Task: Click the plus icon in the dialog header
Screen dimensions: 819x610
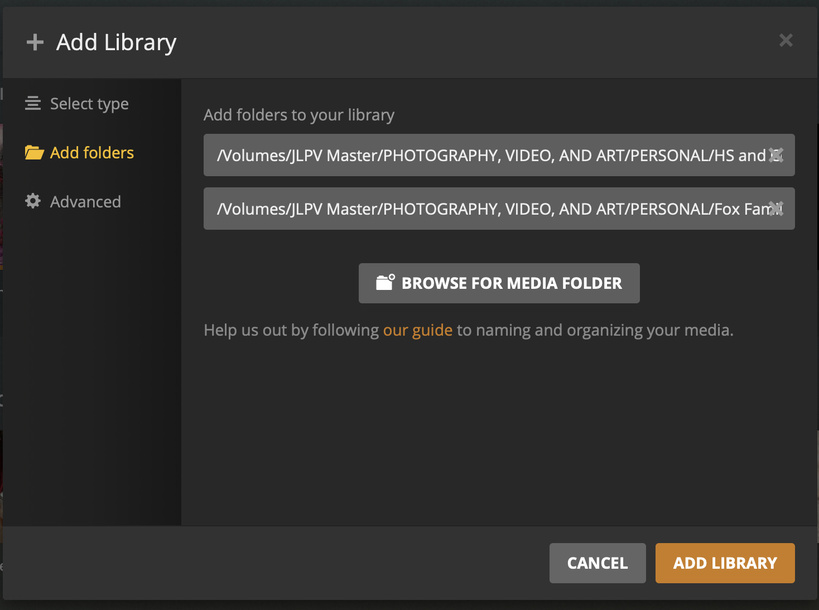Action: tap(35, 42)
